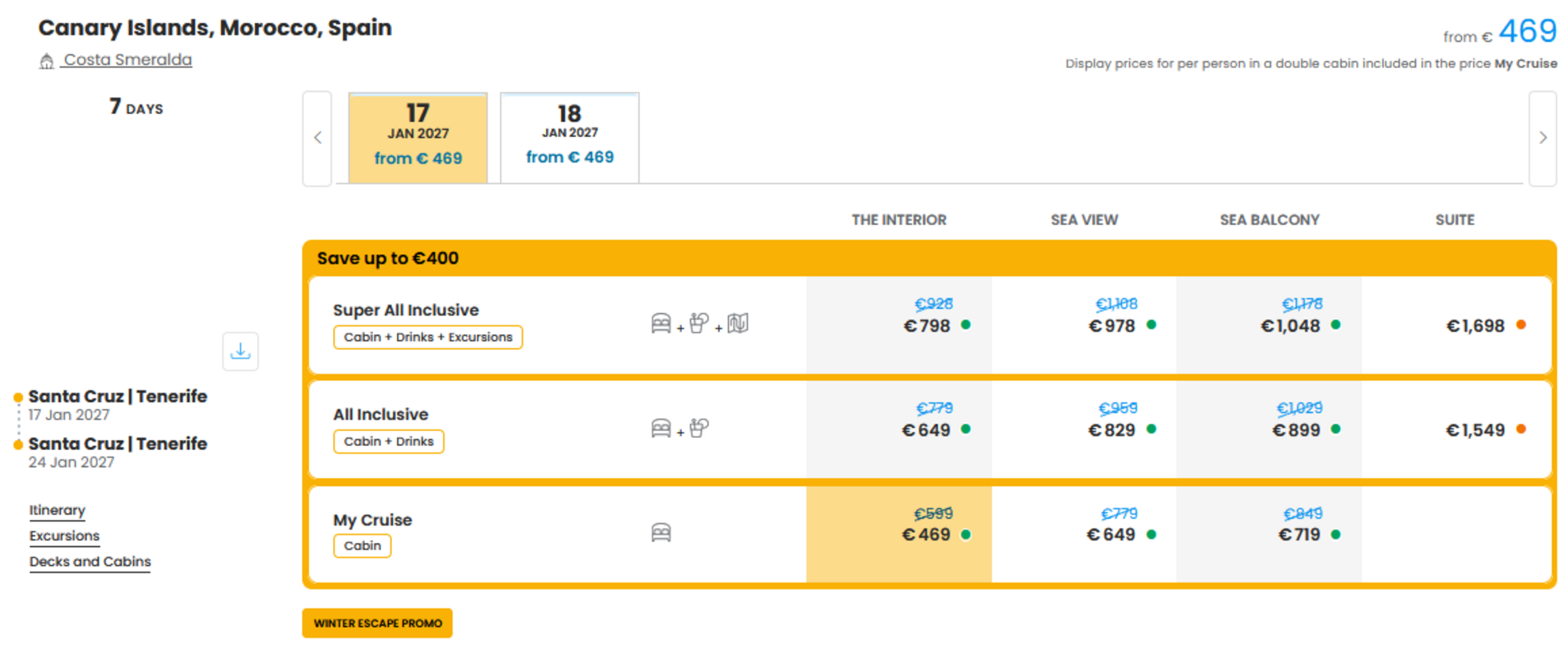This screenshot has width=1568, height=657.
Task: Click the excursions map icon in Super All Inclusive
Action: tap(738, 324)
